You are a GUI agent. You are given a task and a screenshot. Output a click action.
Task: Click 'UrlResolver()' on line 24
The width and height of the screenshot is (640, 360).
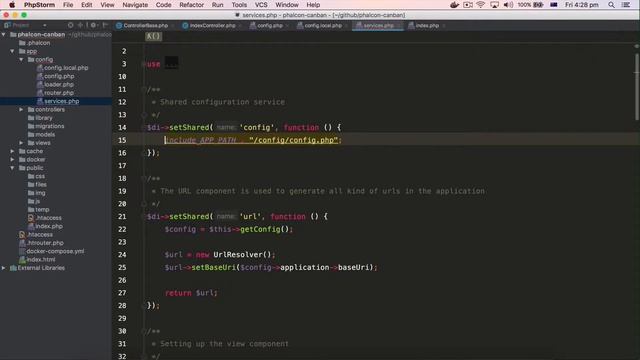pyautogui.click(x=242, y=255)
